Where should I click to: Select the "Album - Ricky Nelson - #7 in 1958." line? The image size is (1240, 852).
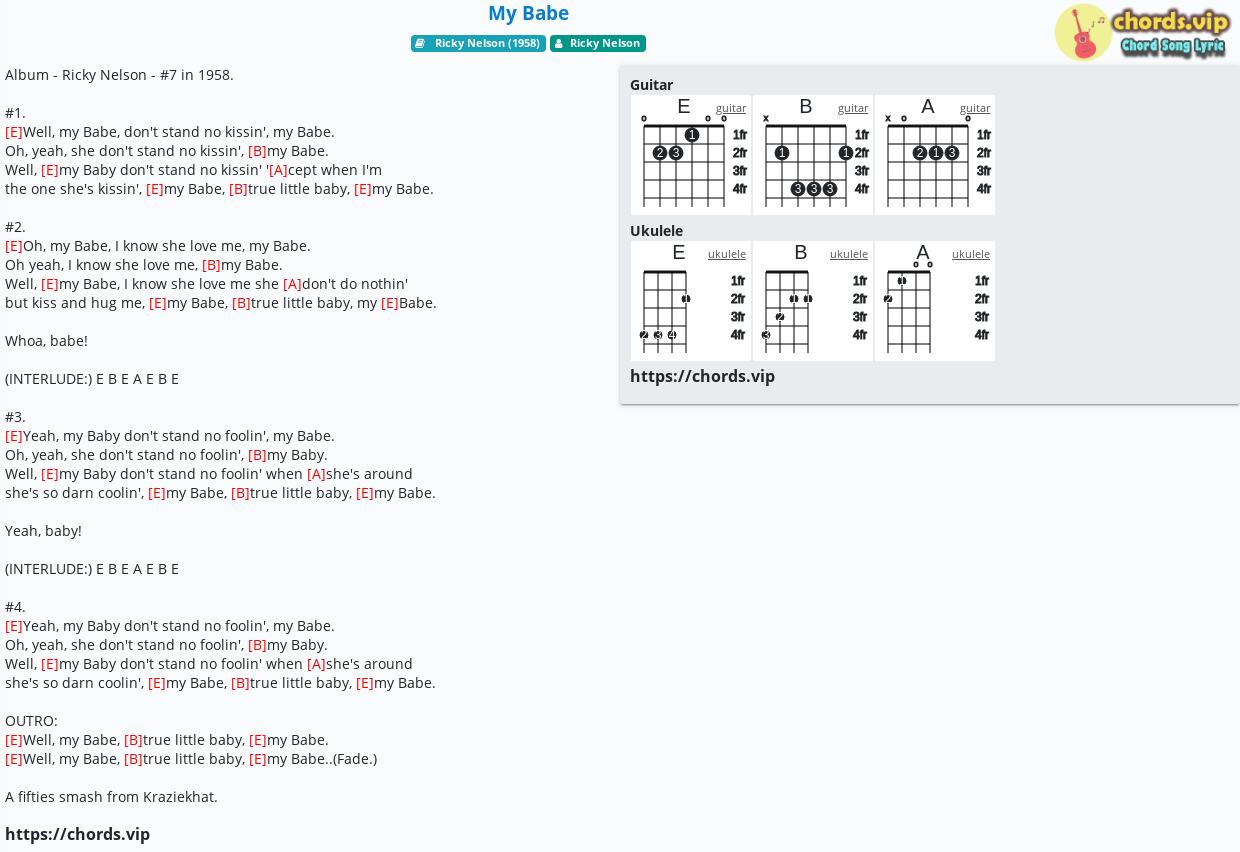point(119,75)
